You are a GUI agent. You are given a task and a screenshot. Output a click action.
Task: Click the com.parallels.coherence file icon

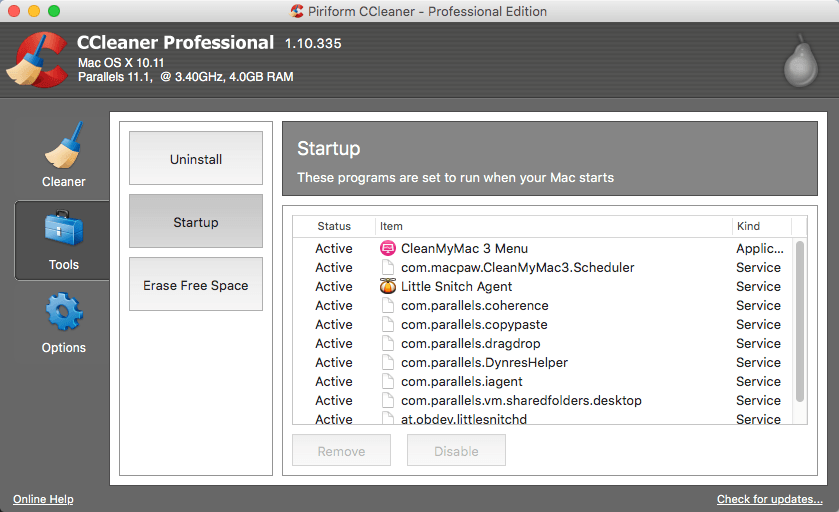click(x=388, y=305)
